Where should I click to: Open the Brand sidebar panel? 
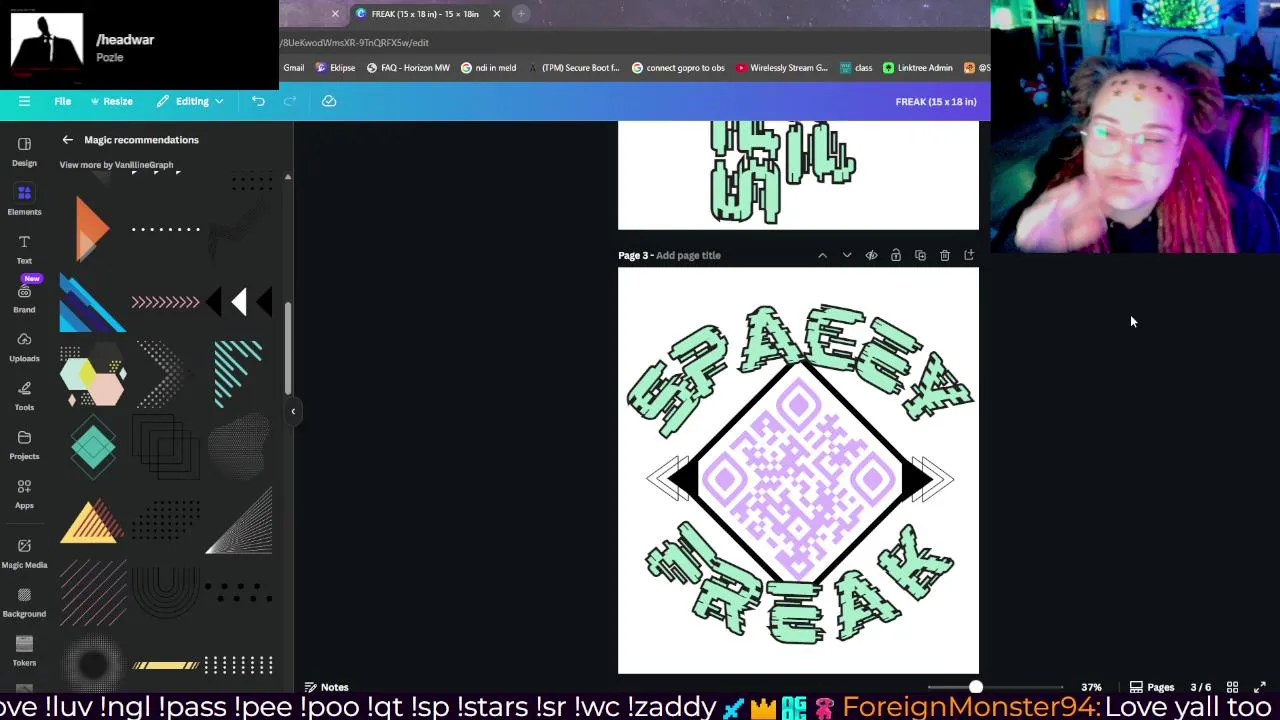tap(24, 298)
